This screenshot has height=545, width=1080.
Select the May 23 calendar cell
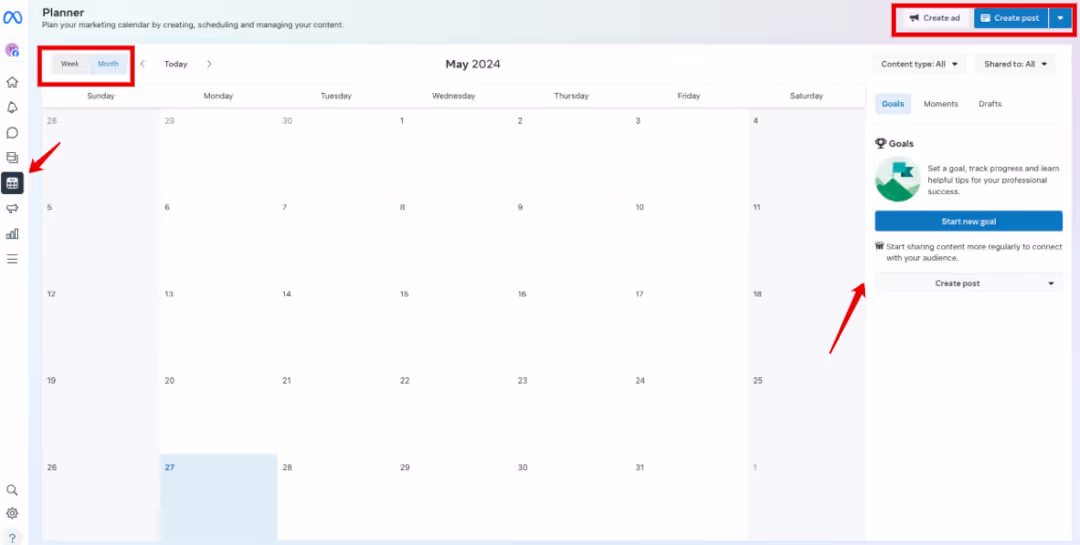571,412
